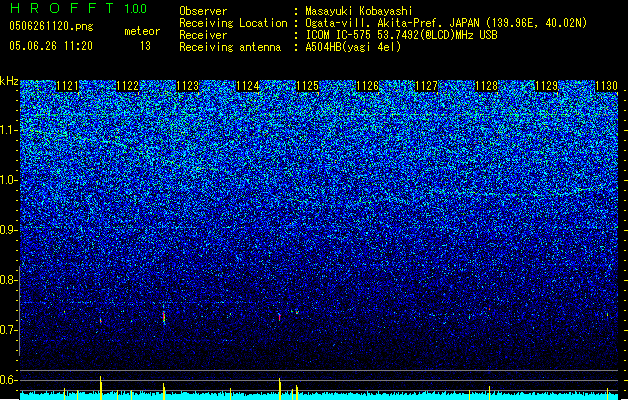
Task: Click the tallest yellow power spike before 1125
Action: [x=280, y=388]
